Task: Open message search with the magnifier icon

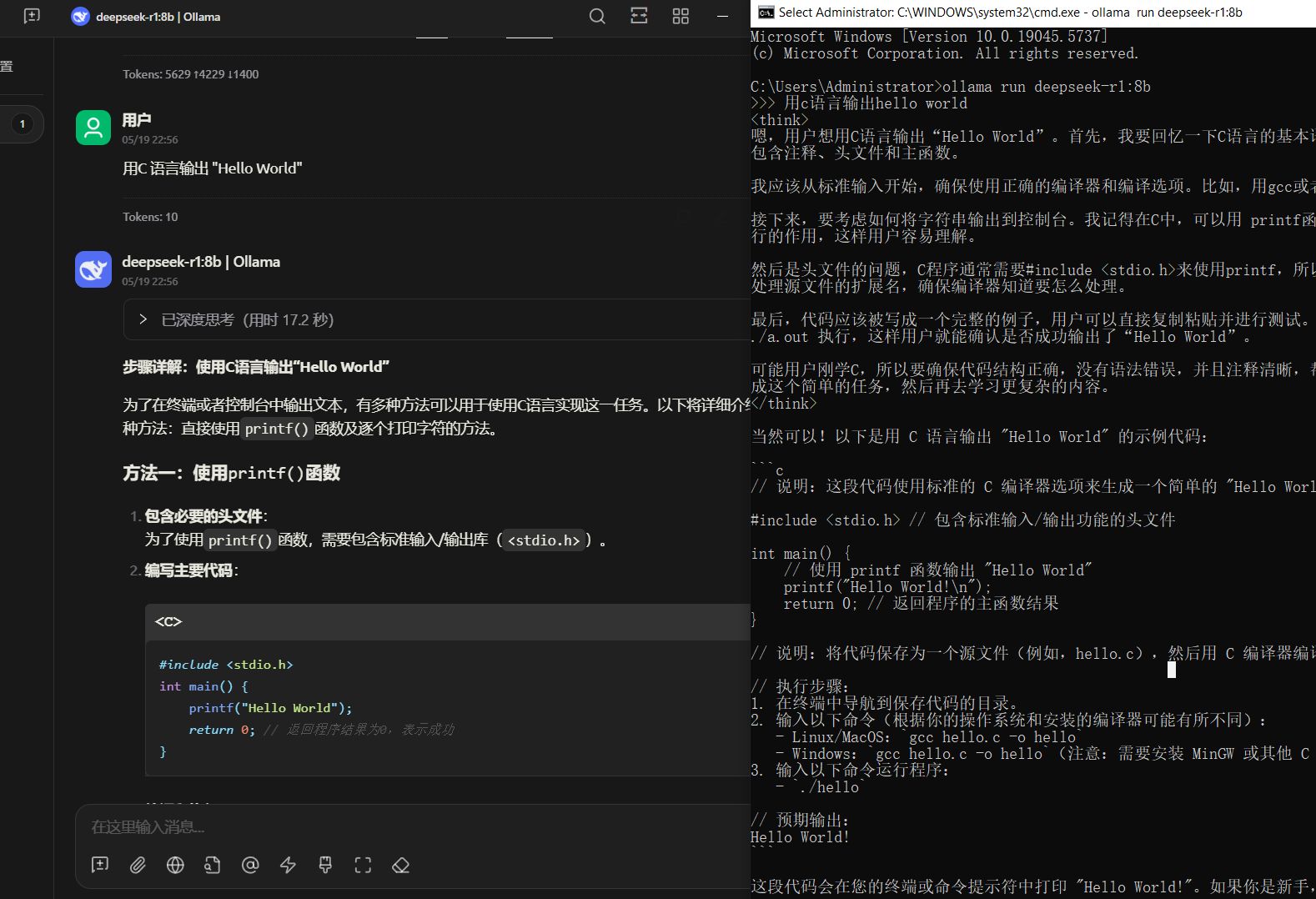Action: [597, 16]
